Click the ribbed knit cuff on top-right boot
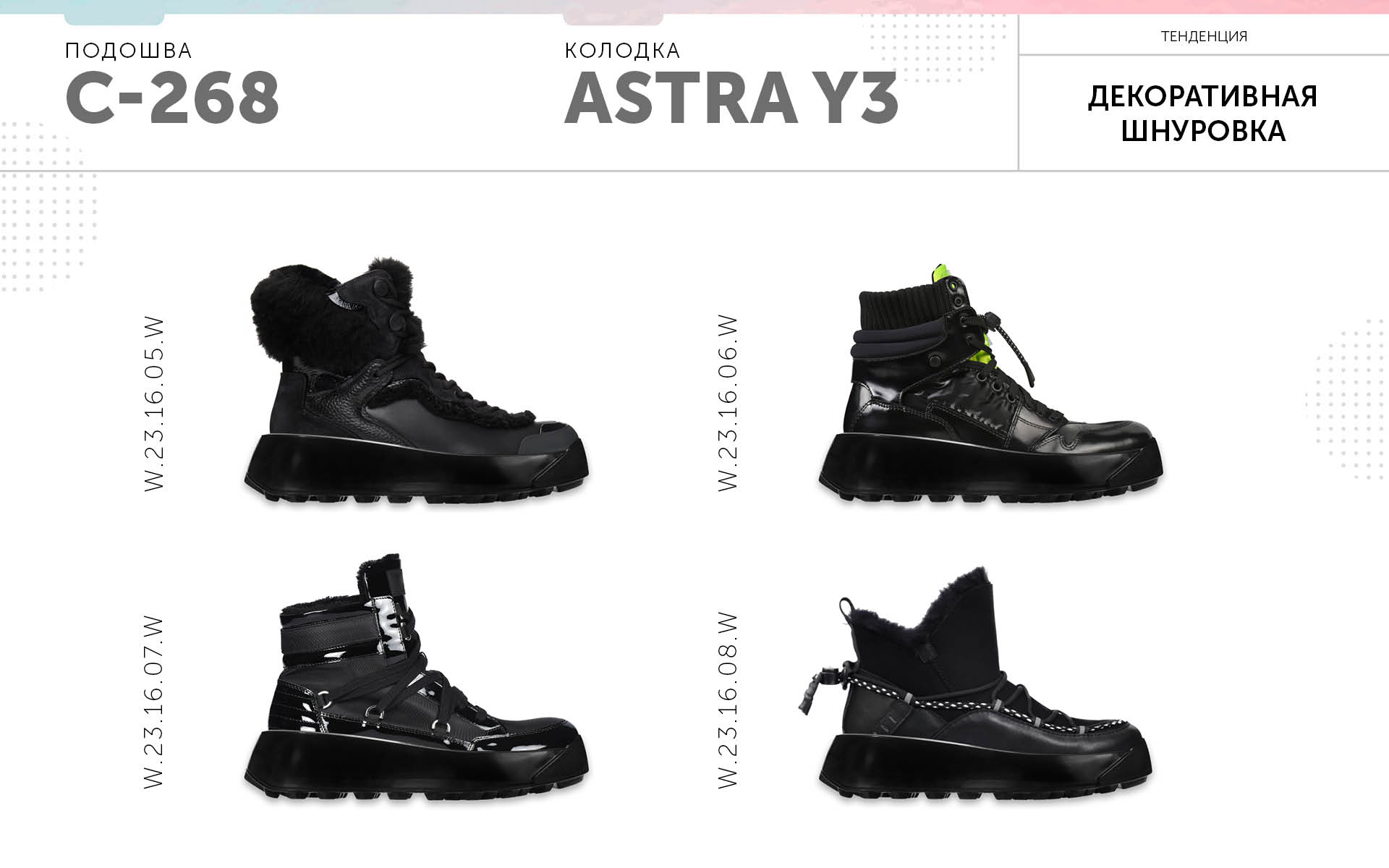Viewport: 1389px width, 868px height. tap(904, 307)
